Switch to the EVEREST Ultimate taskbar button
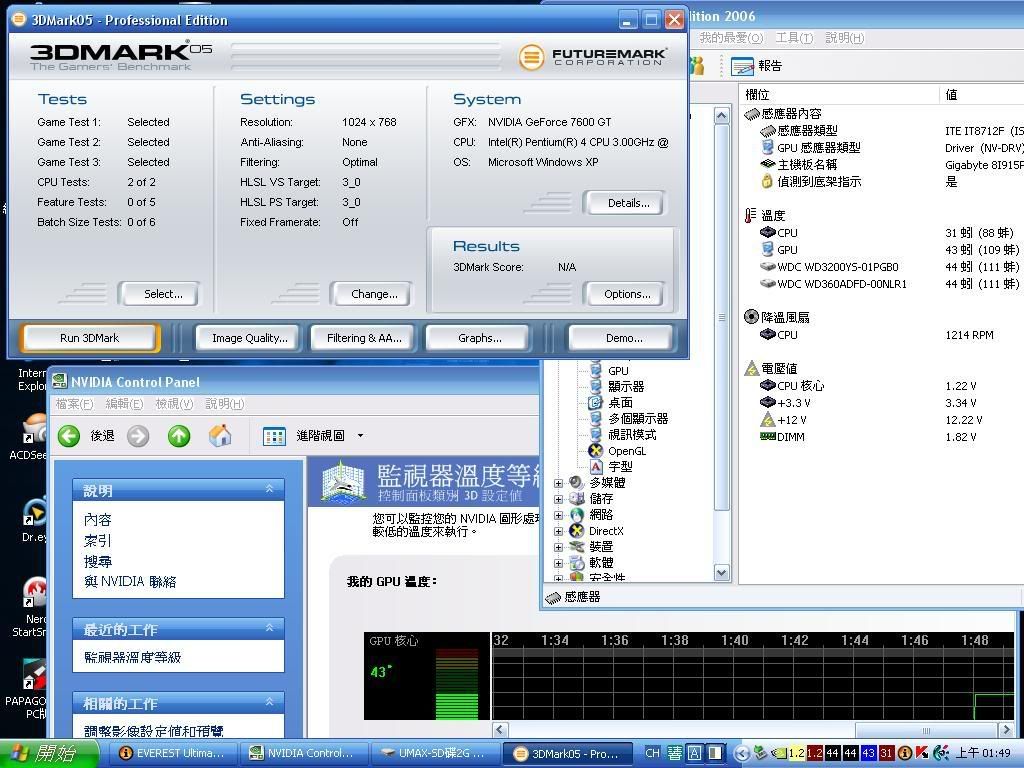Viewport: 1024px width, 768px height. pyautogui.click(x=172, y=753)
